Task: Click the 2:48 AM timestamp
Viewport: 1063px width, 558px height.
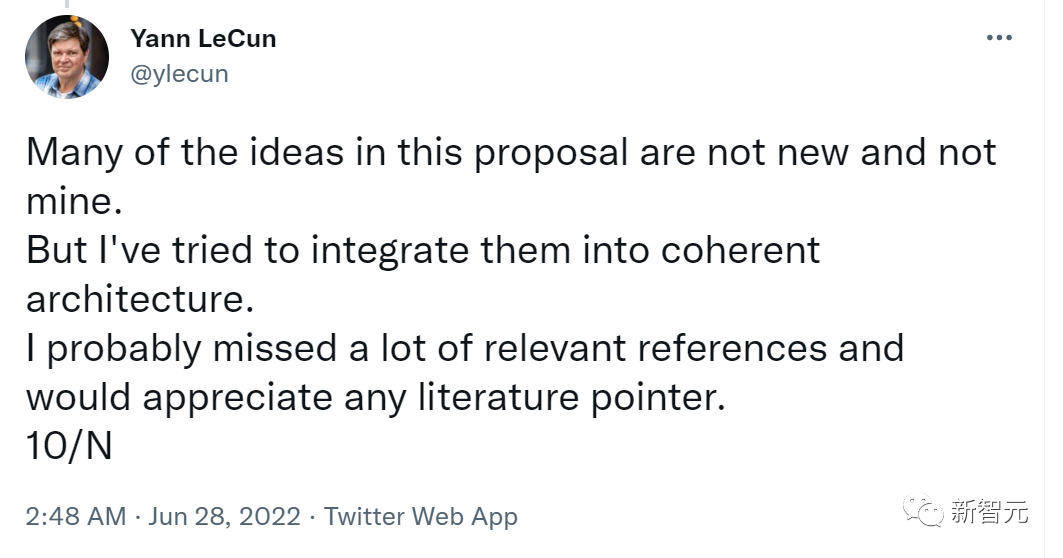Action: click(x=76, y=516)
